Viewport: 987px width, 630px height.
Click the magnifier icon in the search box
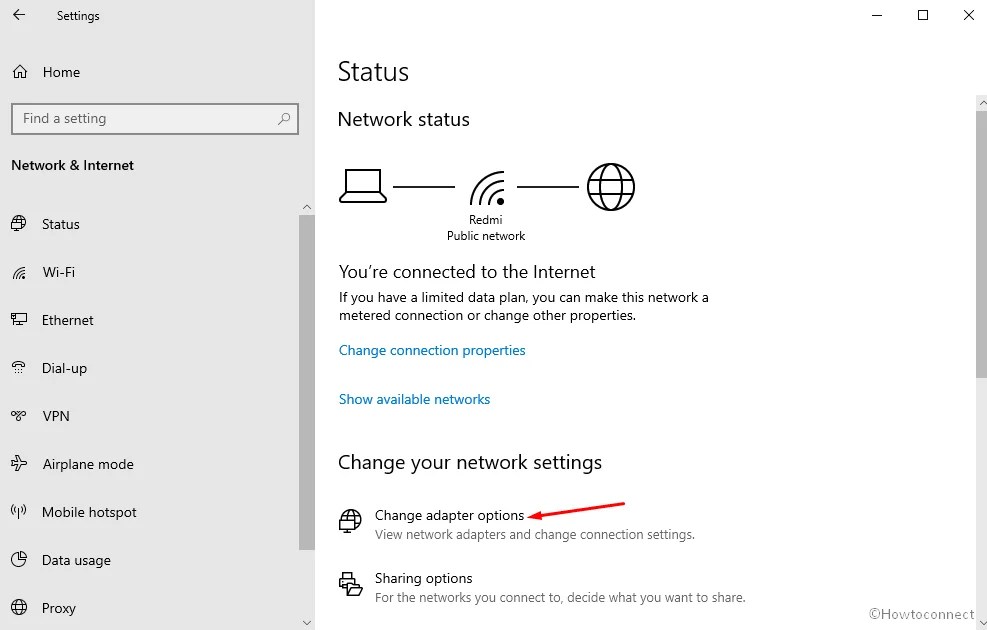(285, 118)
